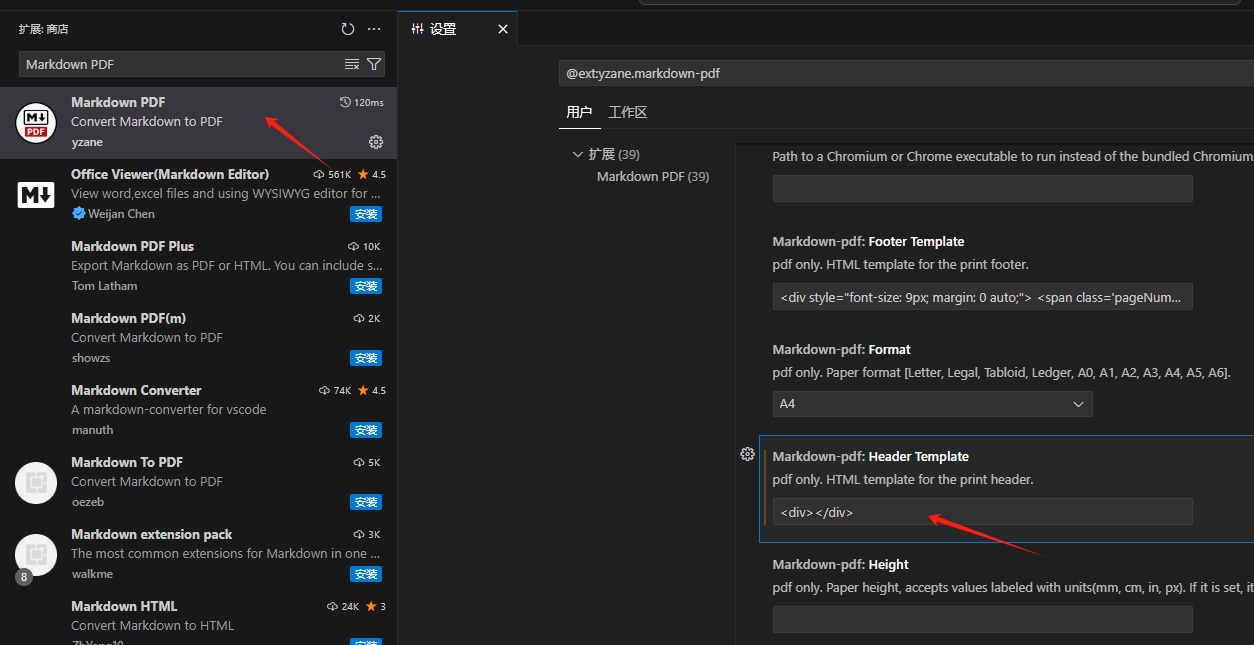Clear the extension search results
The height and width of the screenshot is (645, 1254).
[352, 64]
